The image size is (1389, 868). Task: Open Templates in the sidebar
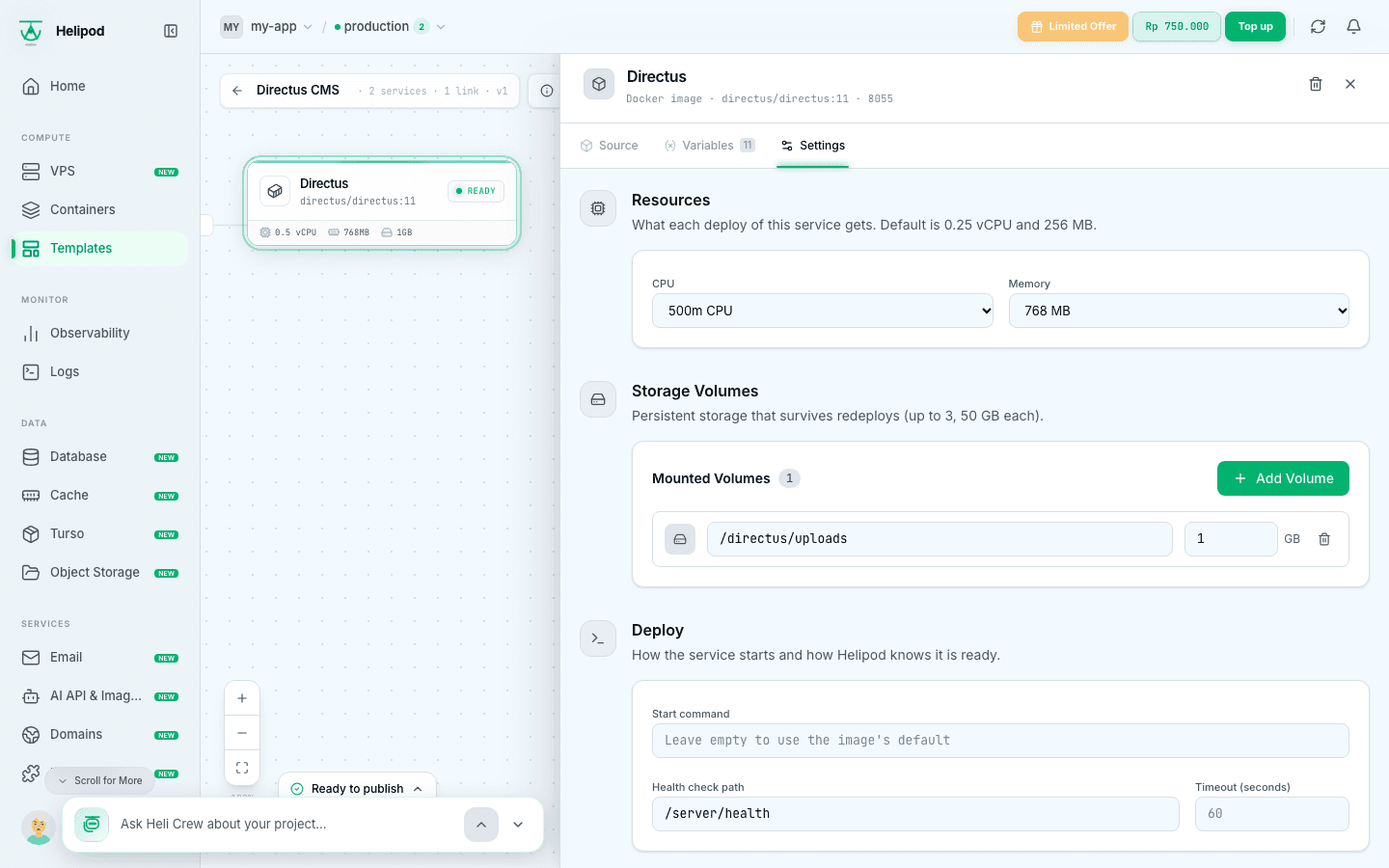tap(99, 248)
